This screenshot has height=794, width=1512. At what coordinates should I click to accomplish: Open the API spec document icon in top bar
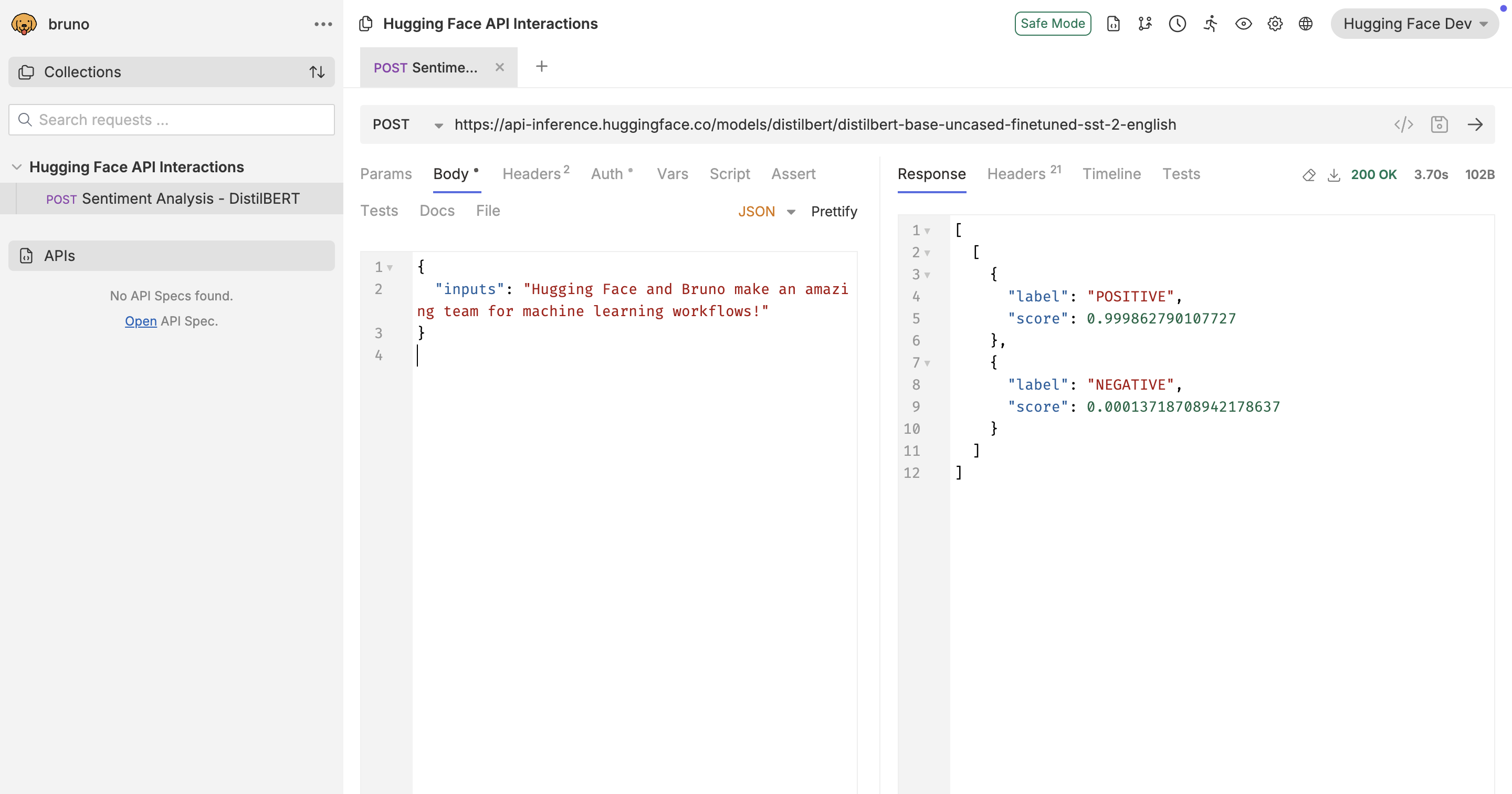(x=1114, y=24)
